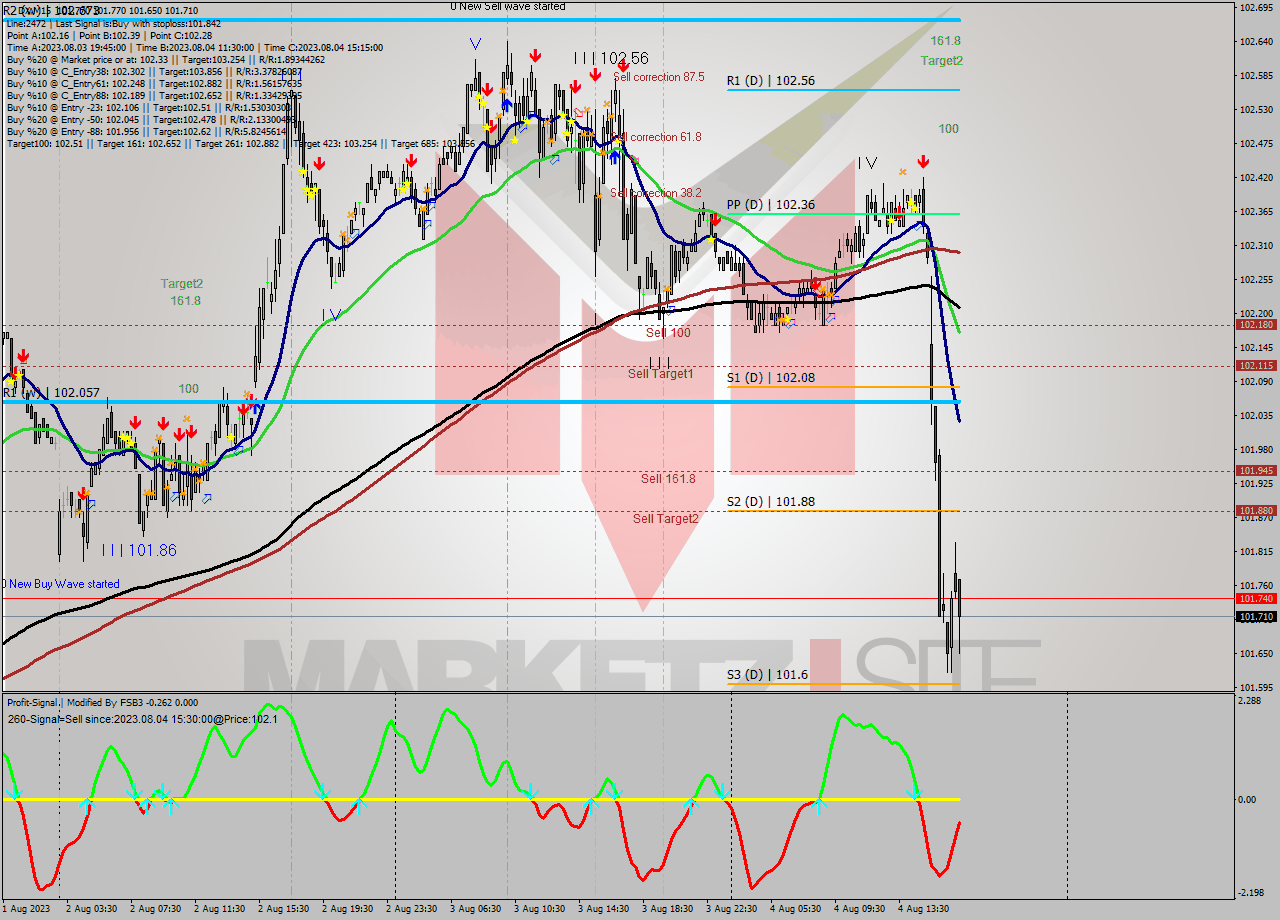Select the '4 Aug 05:30' time label
The height and width of the screenshot is (920, 1280).
(795, 909)
